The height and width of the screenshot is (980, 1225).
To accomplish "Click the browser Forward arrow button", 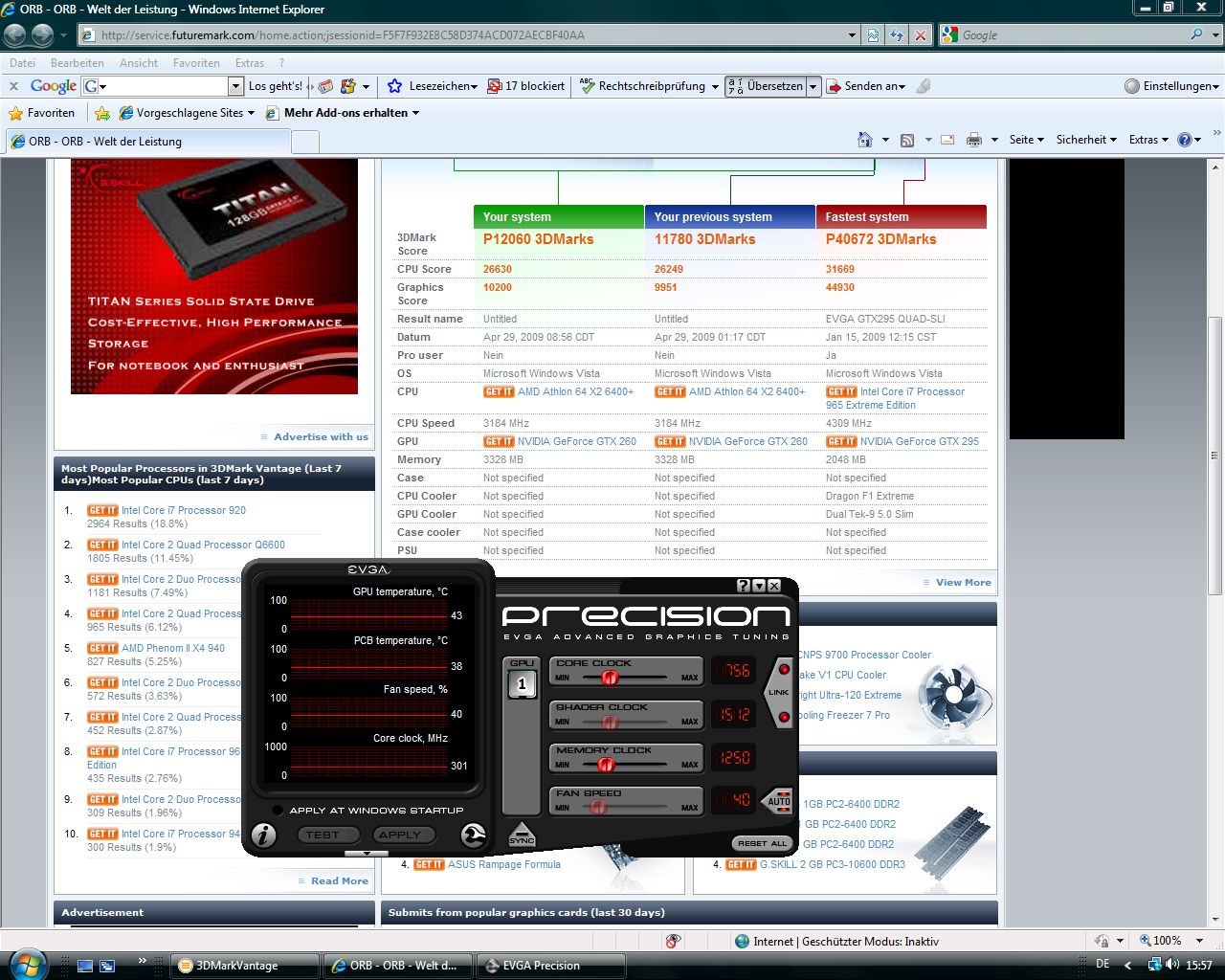I will tap(42, 35).
